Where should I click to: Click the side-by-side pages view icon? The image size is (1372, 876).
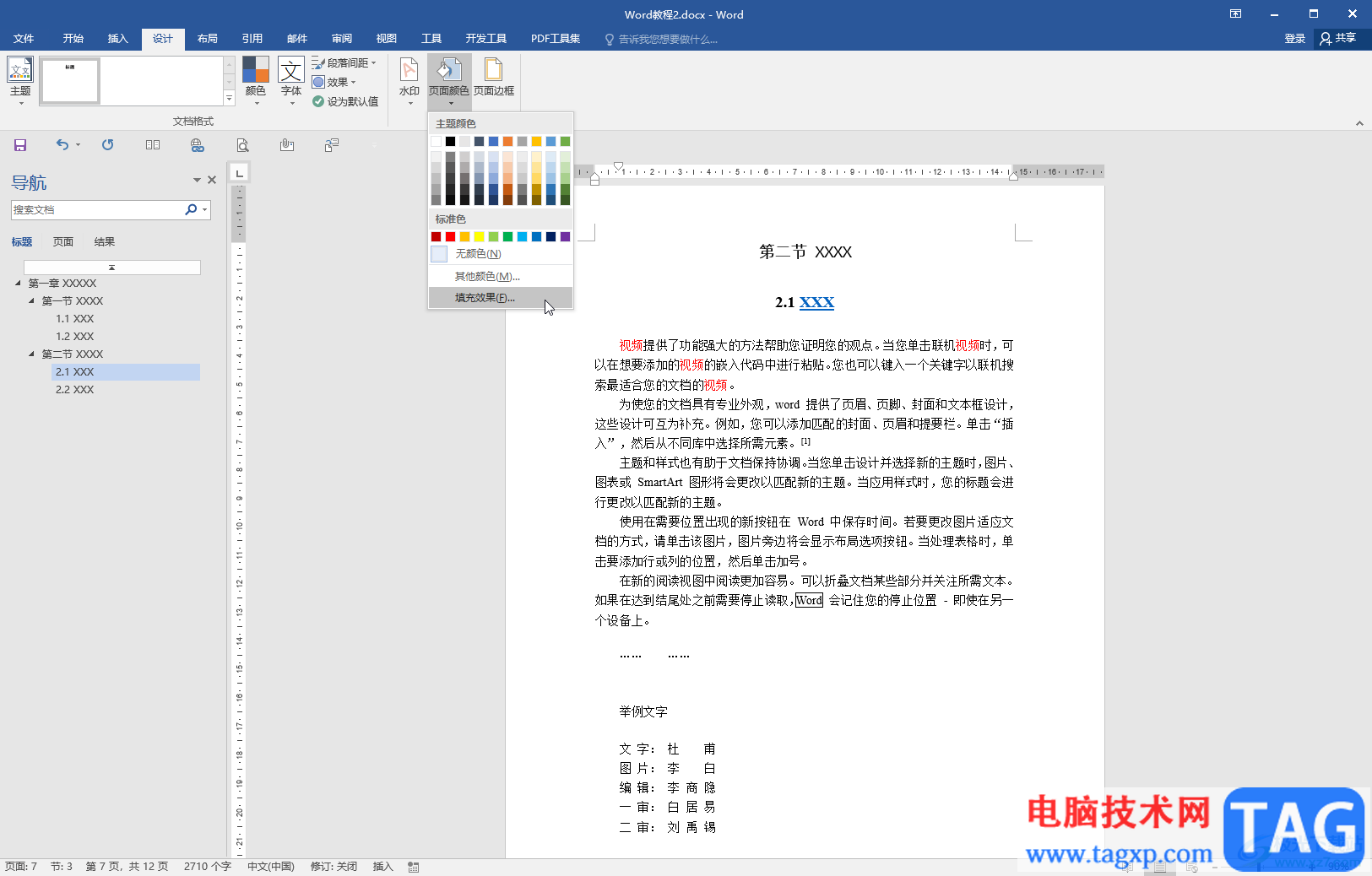153,145
